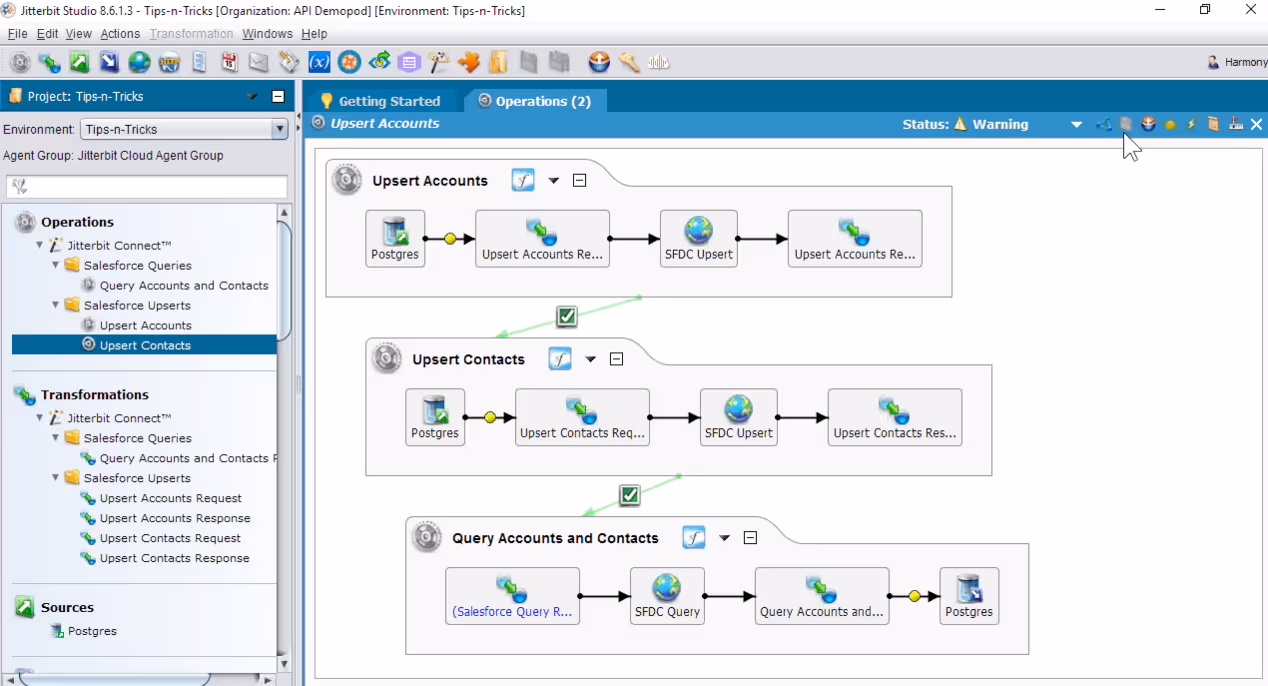This screenshot has width=1268, height=686.
Task: Click the blue Targets arrow toolbar icon
Action: (x=110, y=62)
